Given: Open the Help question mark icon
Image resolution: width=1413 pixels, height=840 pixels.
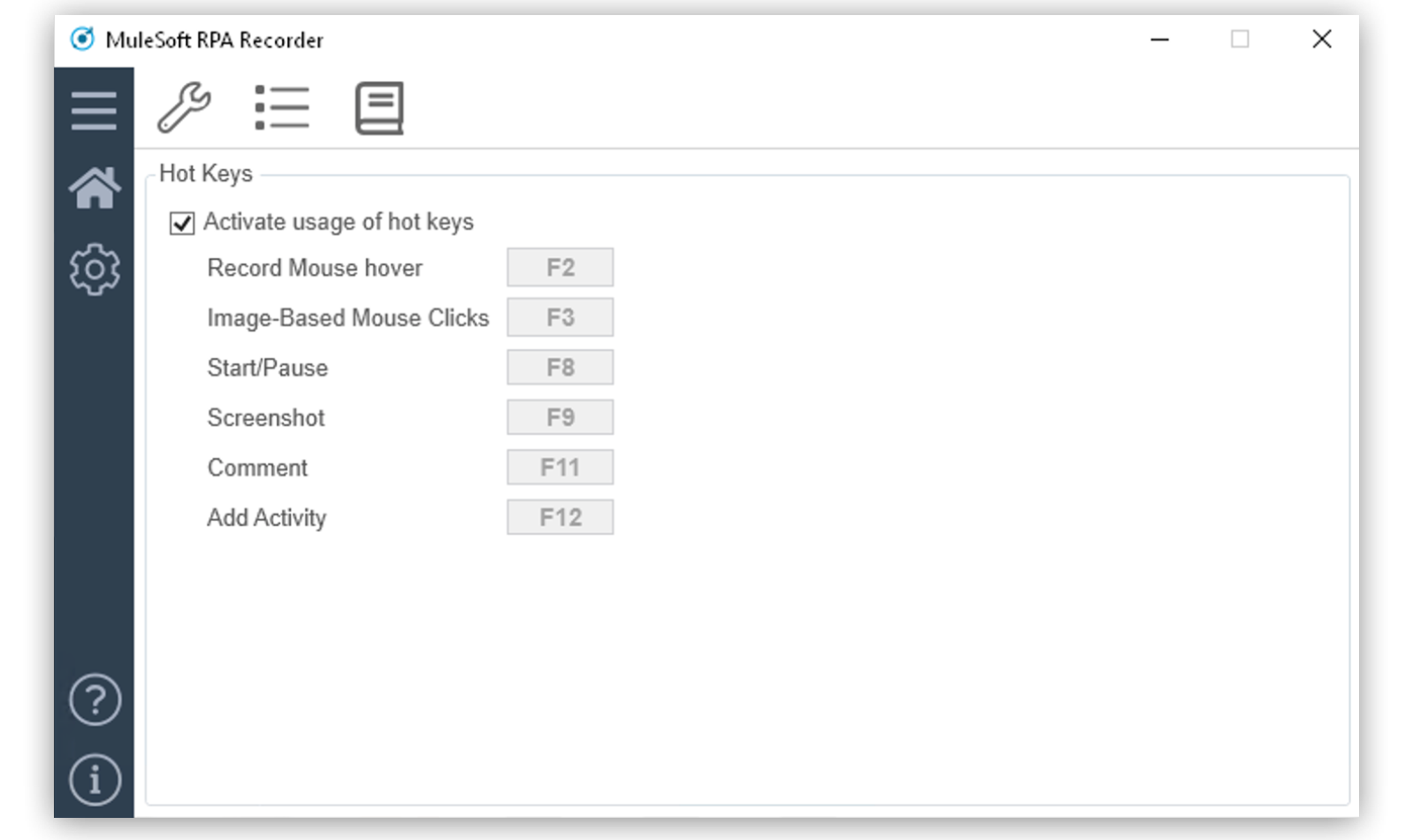Looking at the screenshot, I should pyautogui.click(x=94, y=699).
